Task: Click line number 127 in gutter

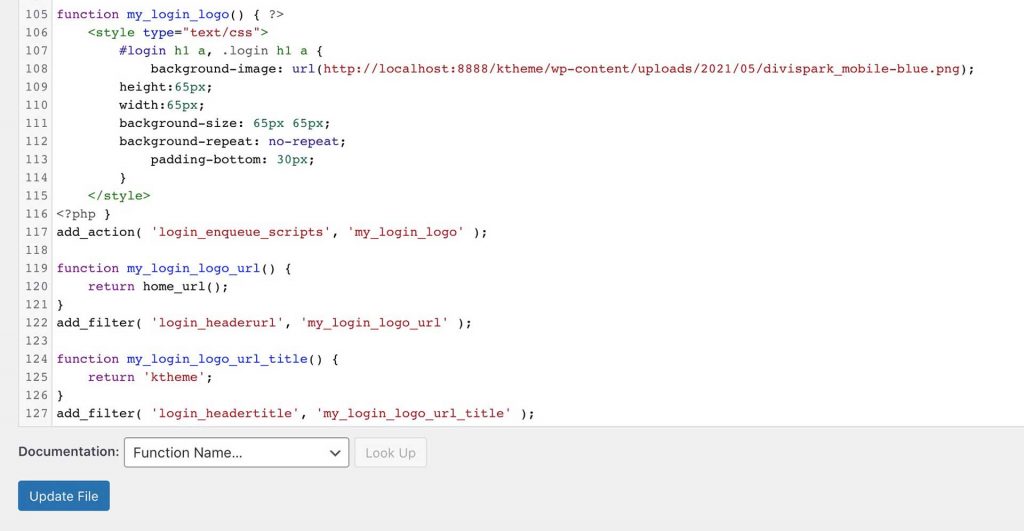Action: click(x=37, y=413)
